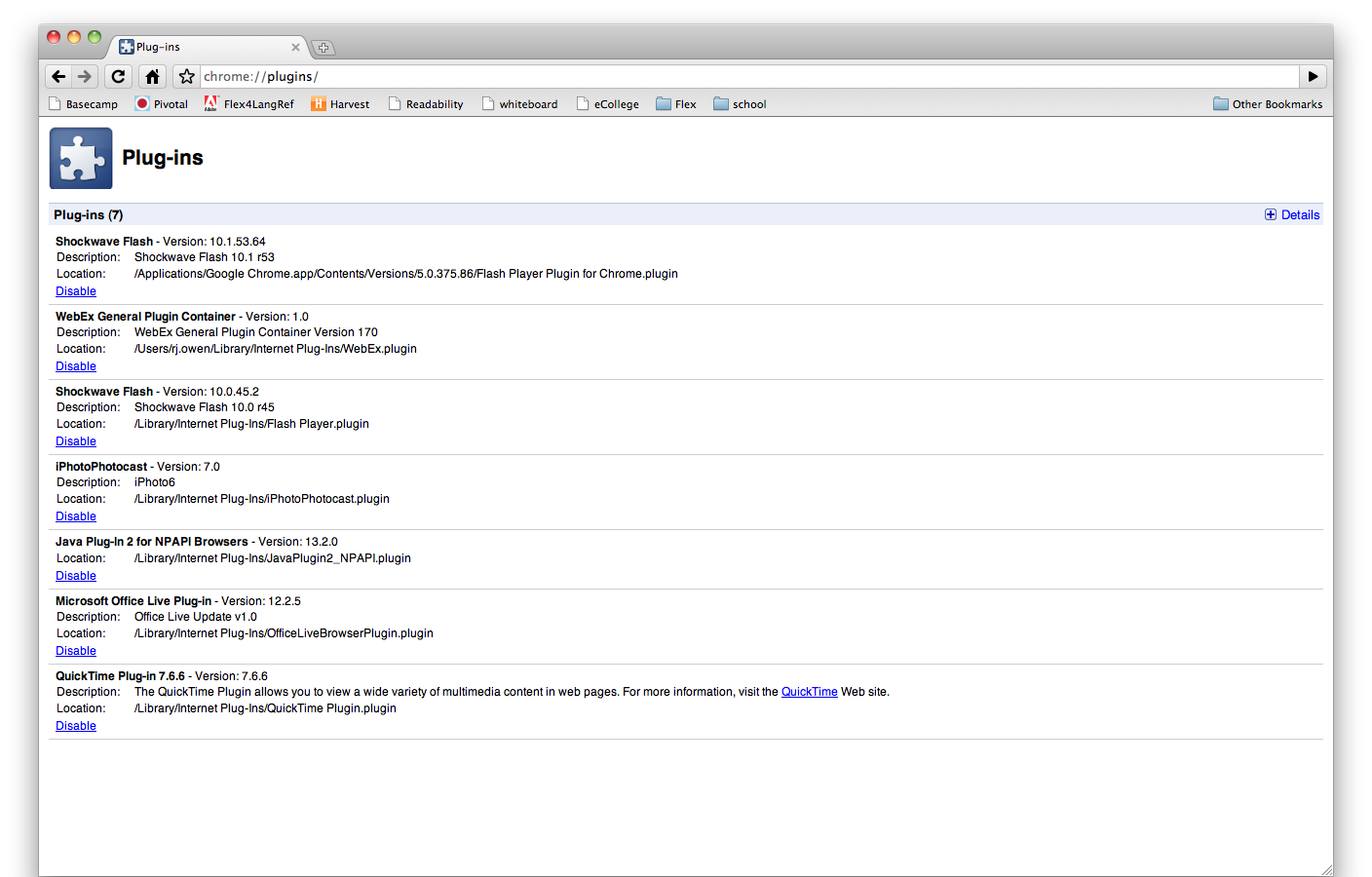Disable Shockwave Flash 10.1.53.64
The width and height of the screenshot is (1372, 877).
[76, 291]
